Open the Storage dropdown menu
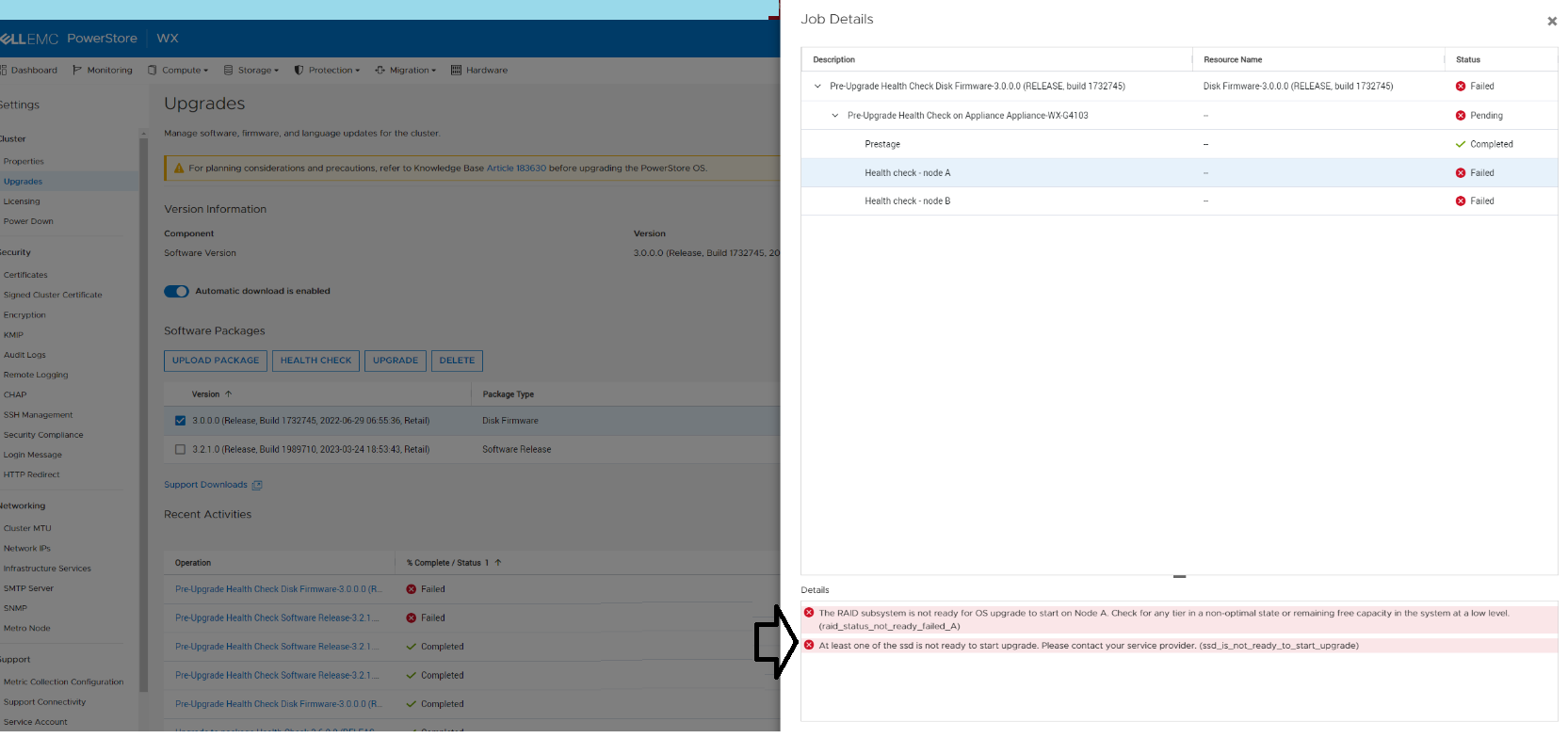The image size is (1568, 738). click(x=251, y=70)
